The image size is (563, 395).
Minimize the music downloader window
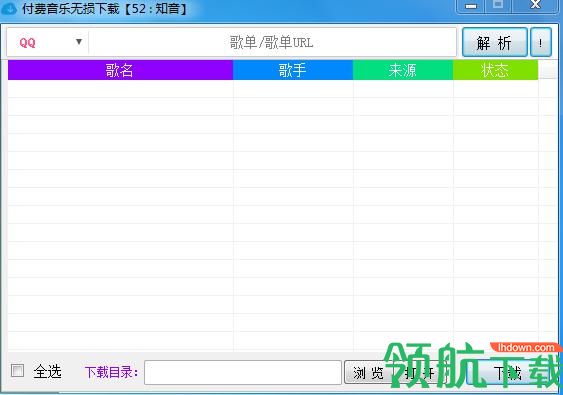pyautogui.click(x=471, y=6)
